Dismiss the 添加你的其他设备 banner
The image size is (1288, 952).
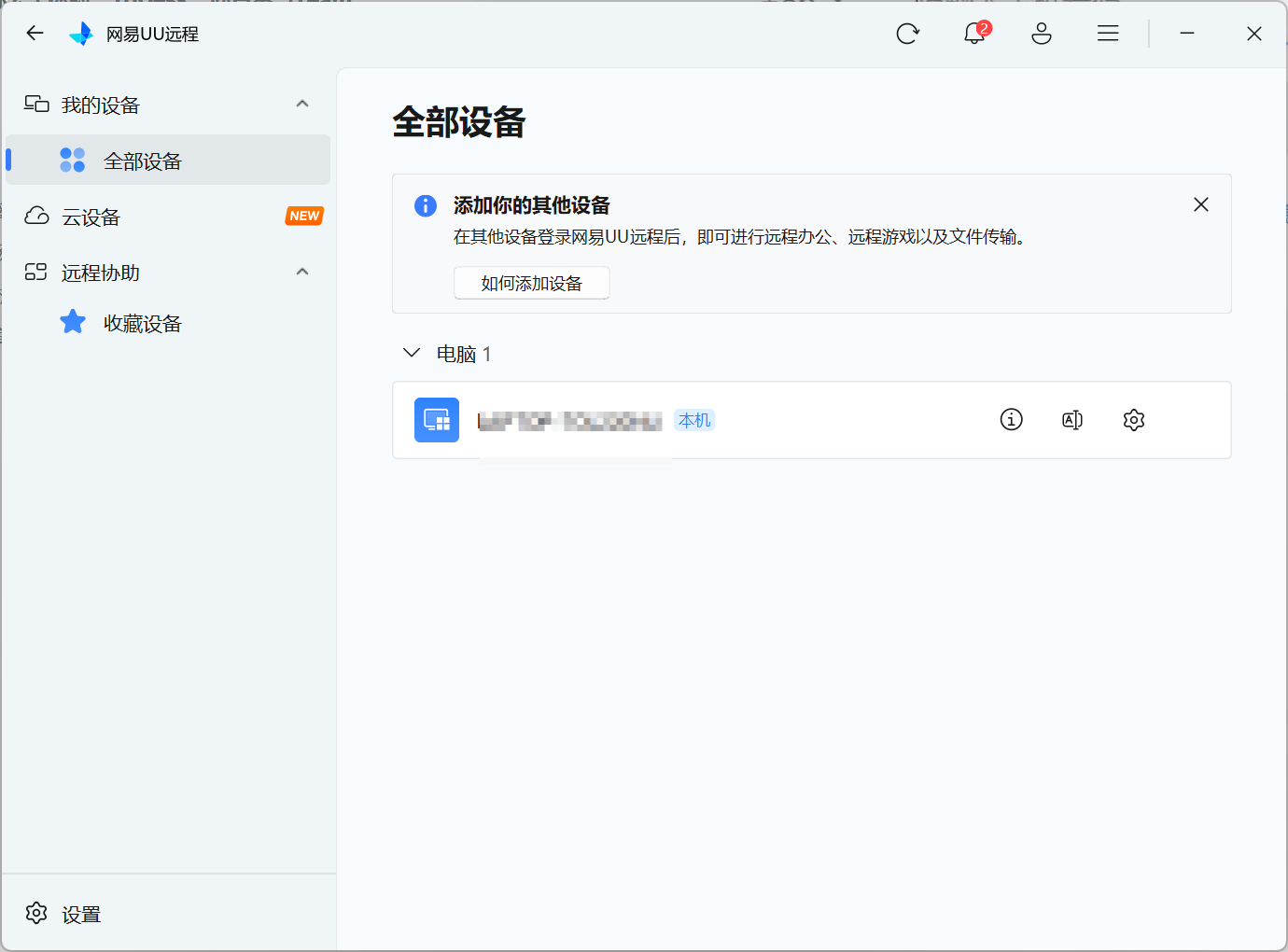pyautogui.click(x=1201, y=204)
